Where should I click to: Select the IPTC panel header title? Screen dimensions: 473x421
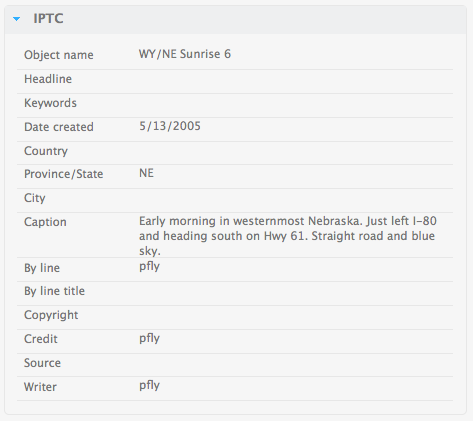click(x=48, y=18)
